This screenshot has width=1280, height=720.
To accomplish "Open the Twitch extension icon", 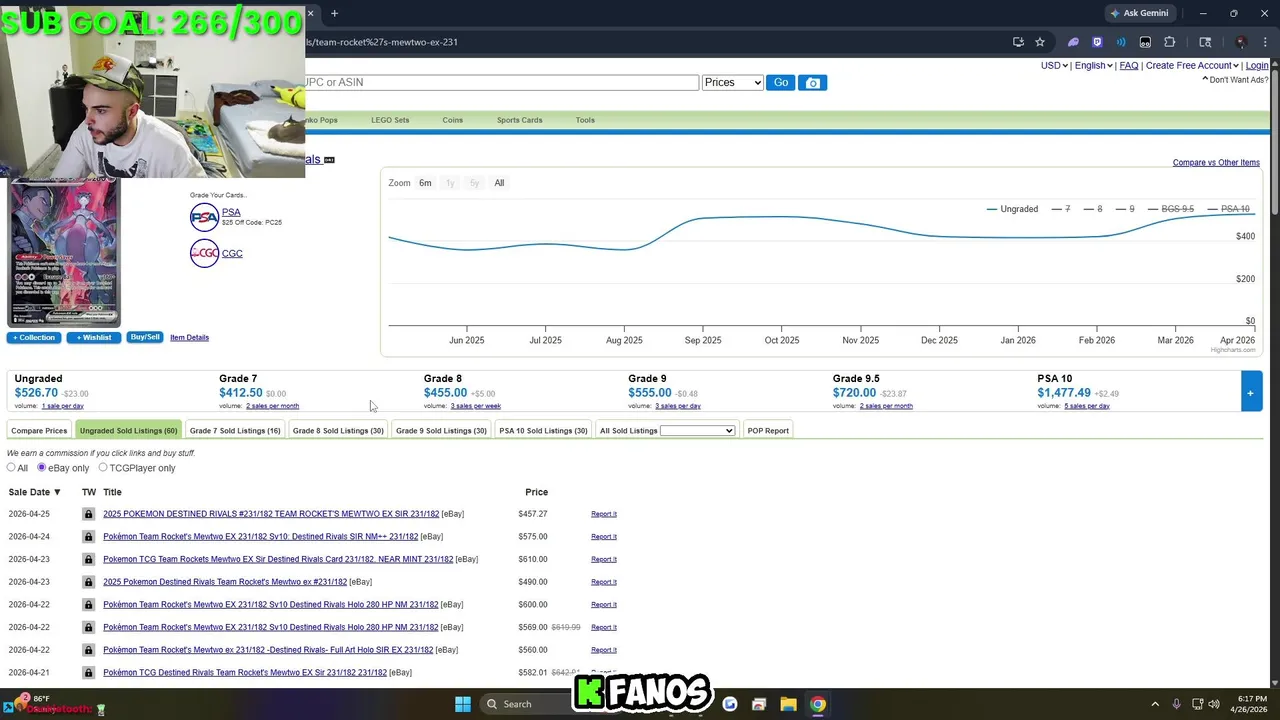I will pyautogui.click(x=1097, y=42).
